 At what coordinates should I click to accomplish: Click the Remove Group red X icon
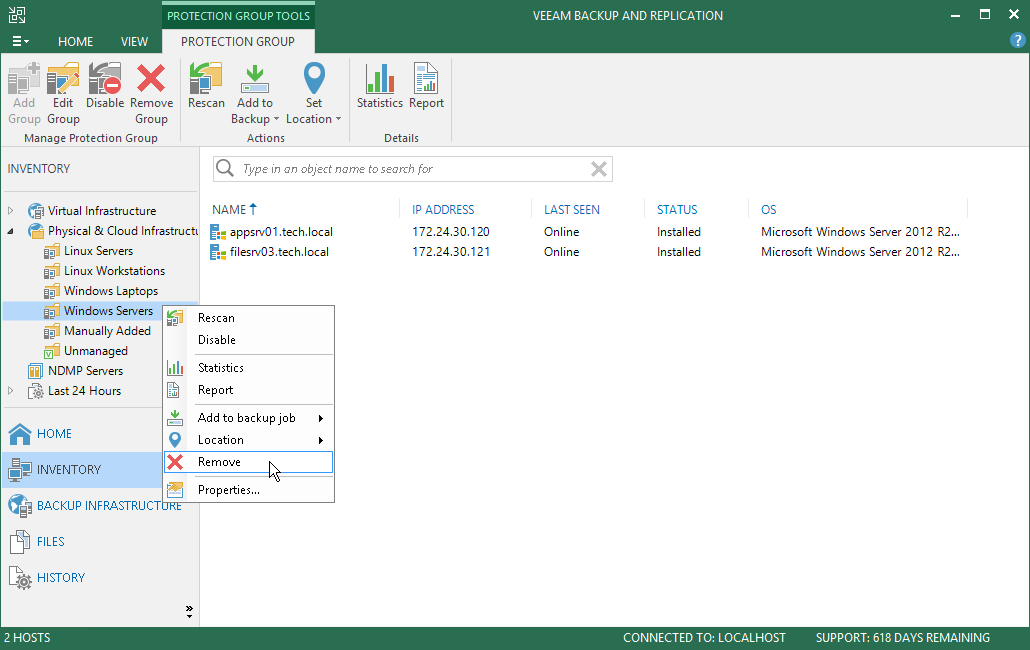coord(151,79)
